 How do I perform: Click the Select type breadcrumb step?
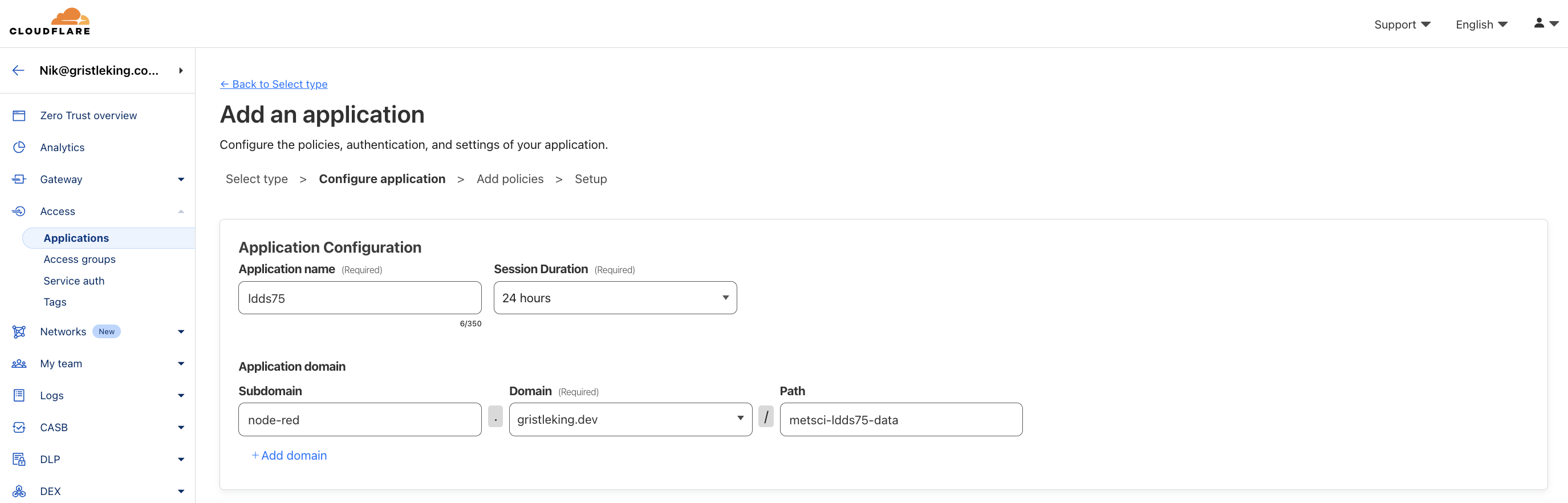pos(256,179)
